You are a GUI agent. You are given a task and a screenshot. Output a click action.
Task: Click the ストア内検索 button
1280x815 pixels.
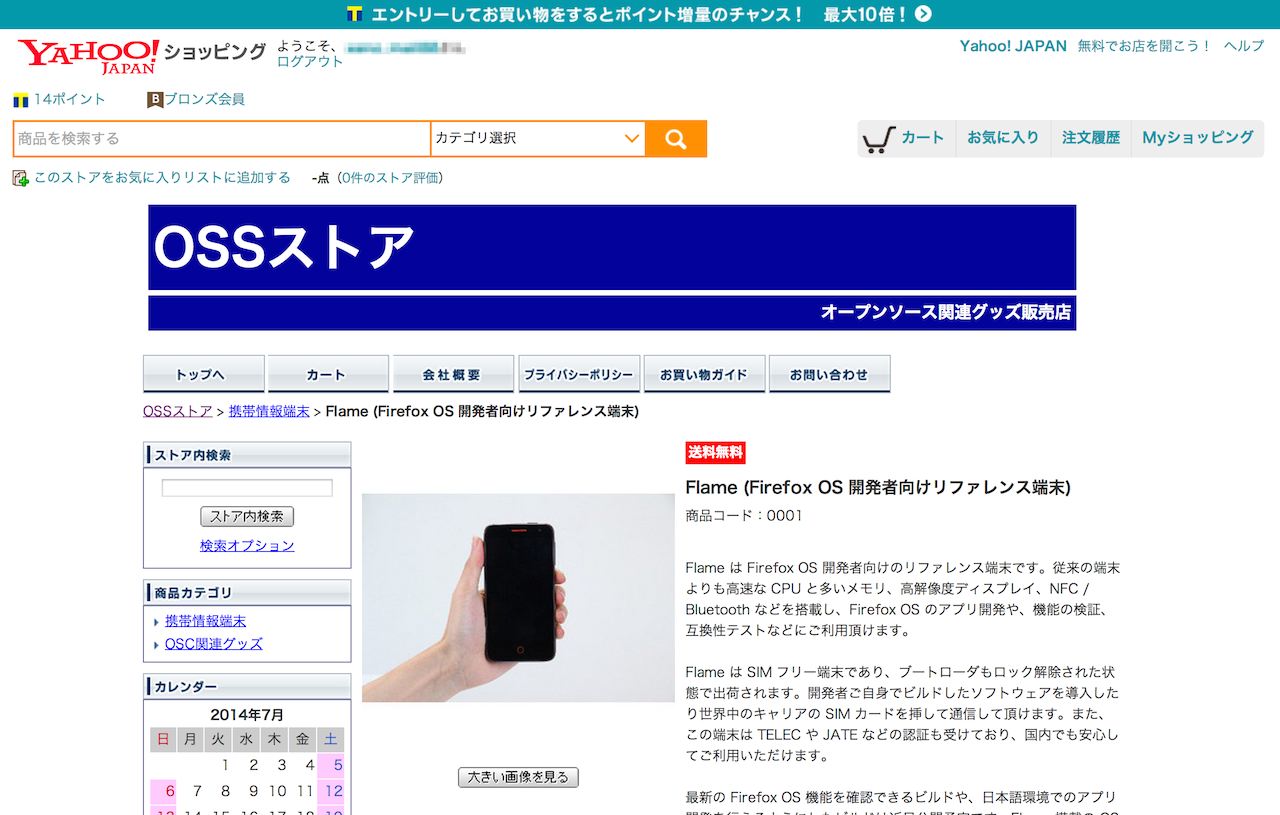click(x=247, y=517)
